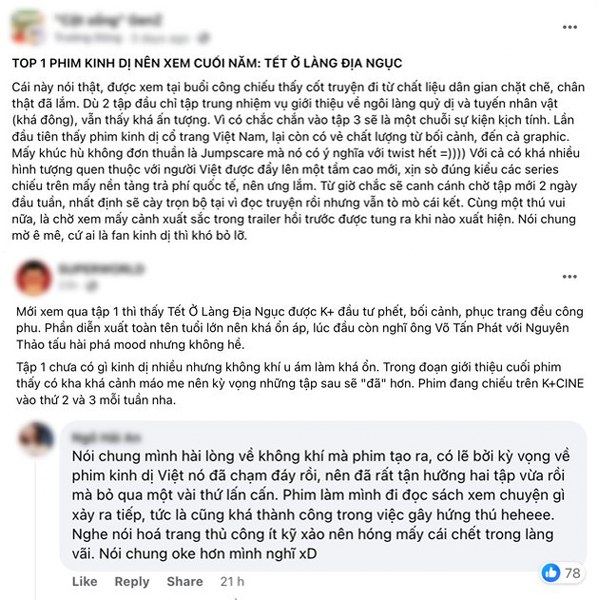This screenshot has height=600, width=597.
Task: Open the second post's three-dot options menu
Action: coord(569,277)
